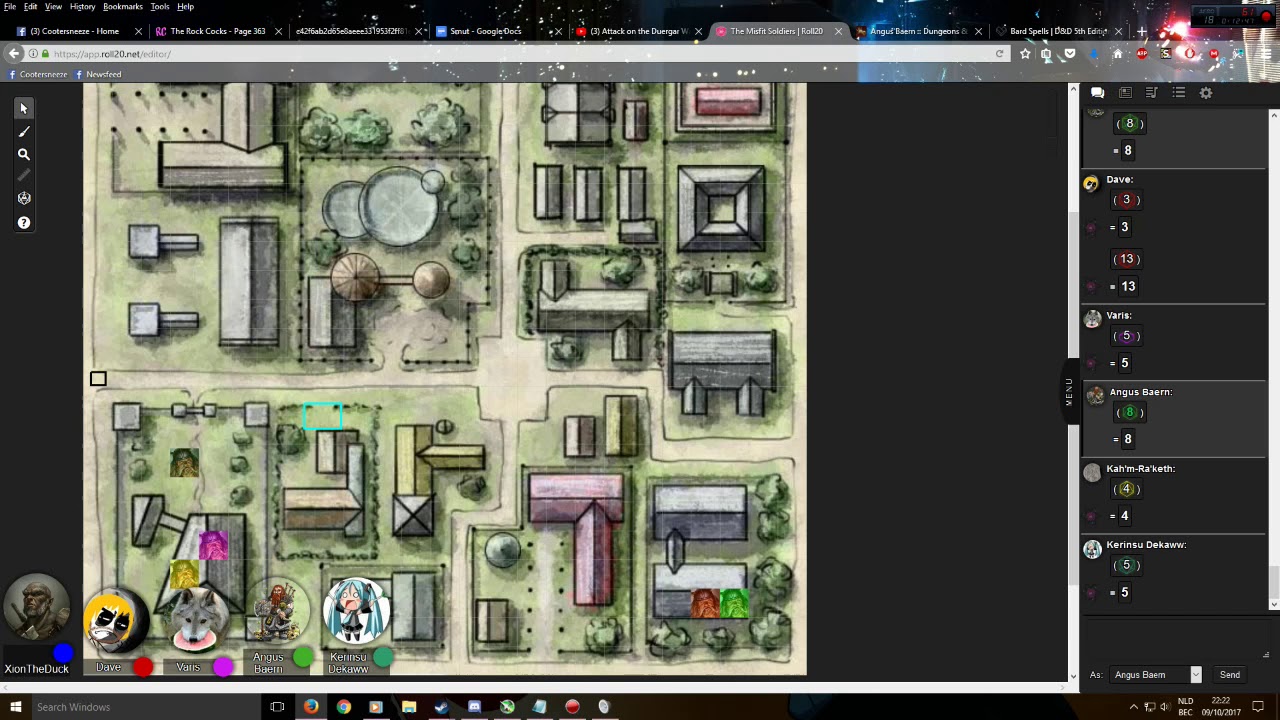Bookmark this page with star
Viewport: 1280px width, 720px height.
1025,54
